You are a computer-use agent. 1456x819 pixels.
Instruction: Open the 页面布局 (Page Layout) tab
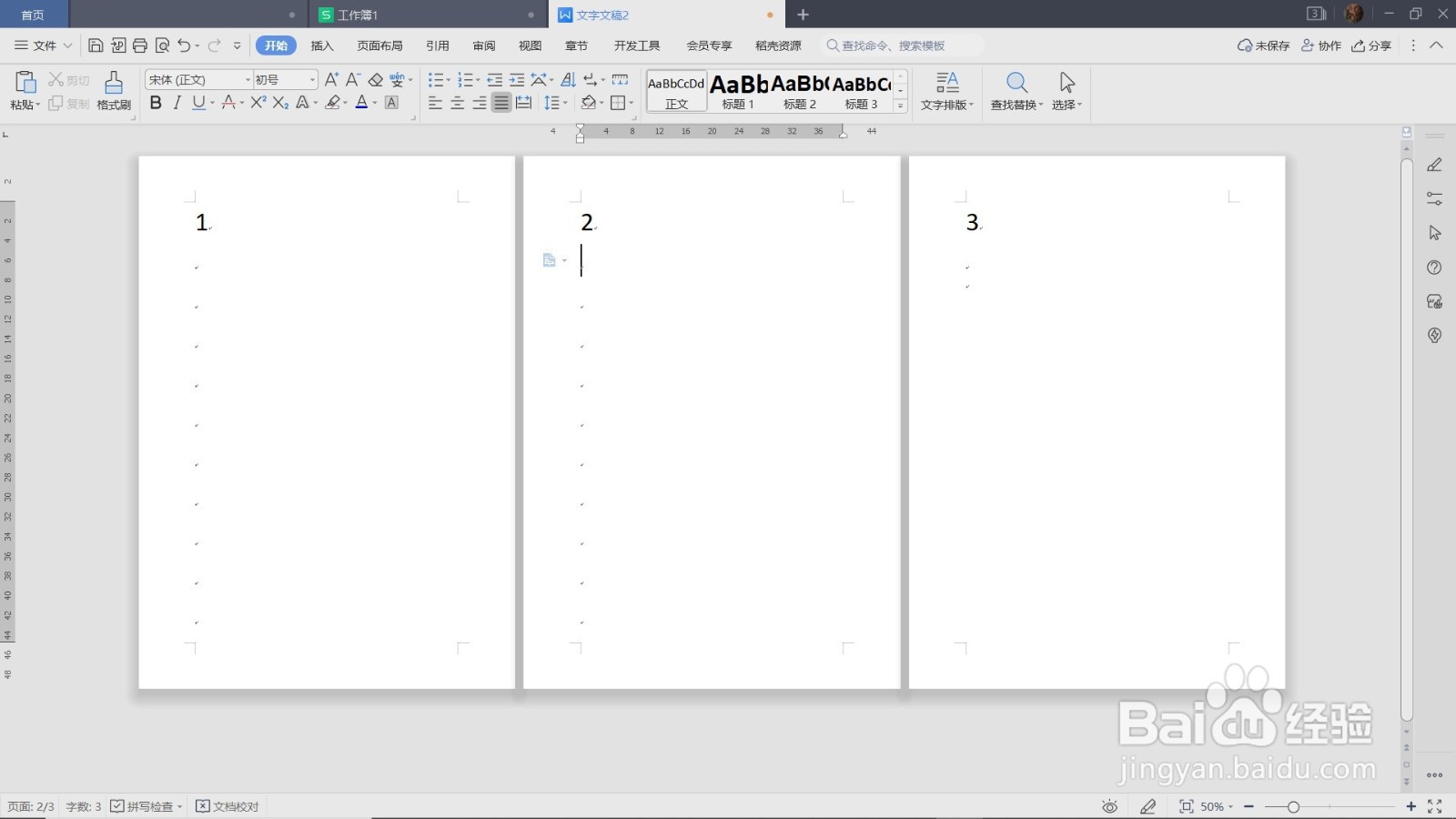tap(379, 45)
